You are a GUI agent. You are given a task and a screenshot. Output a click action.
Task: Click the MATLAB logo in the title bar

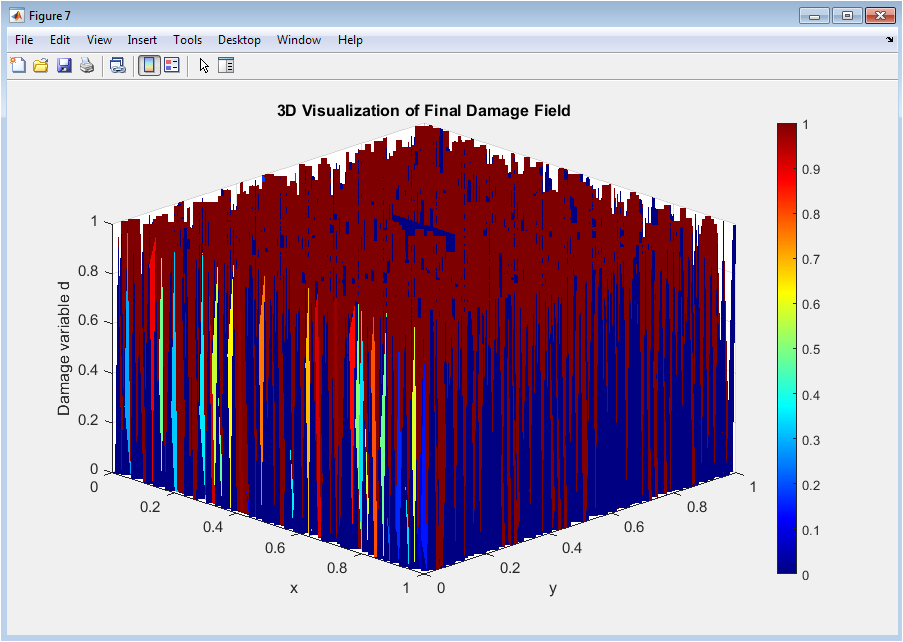click(16, 15)
